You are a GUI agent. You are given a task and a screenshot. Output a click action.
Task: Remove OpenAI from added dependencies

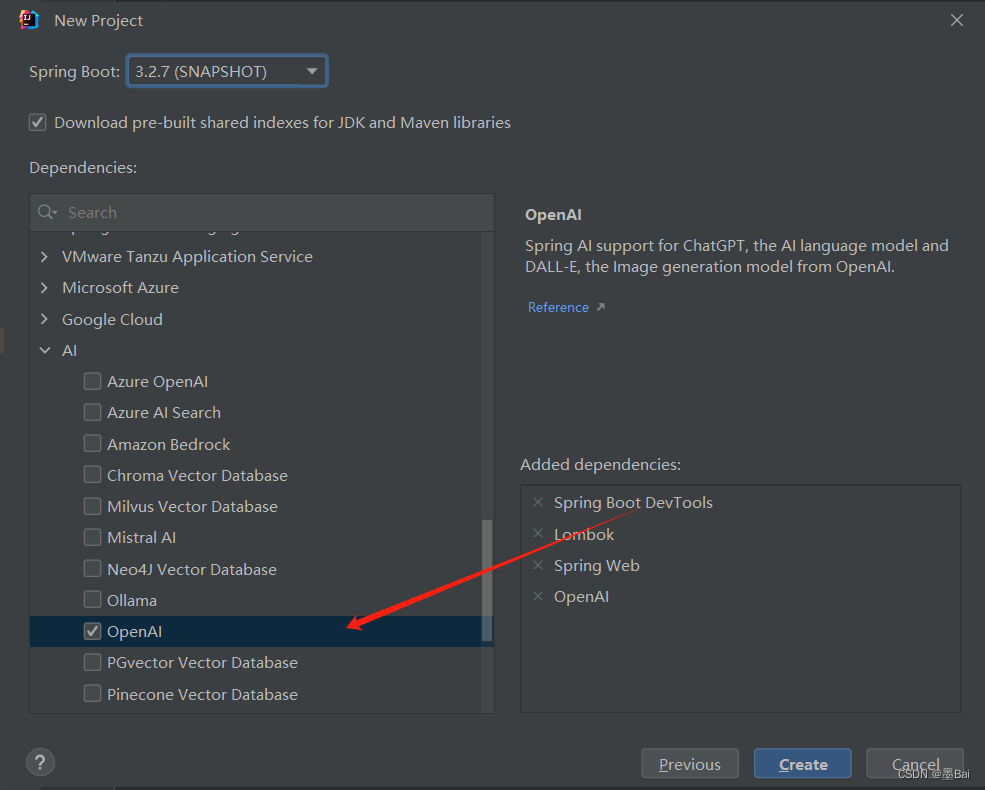[538, 596]
